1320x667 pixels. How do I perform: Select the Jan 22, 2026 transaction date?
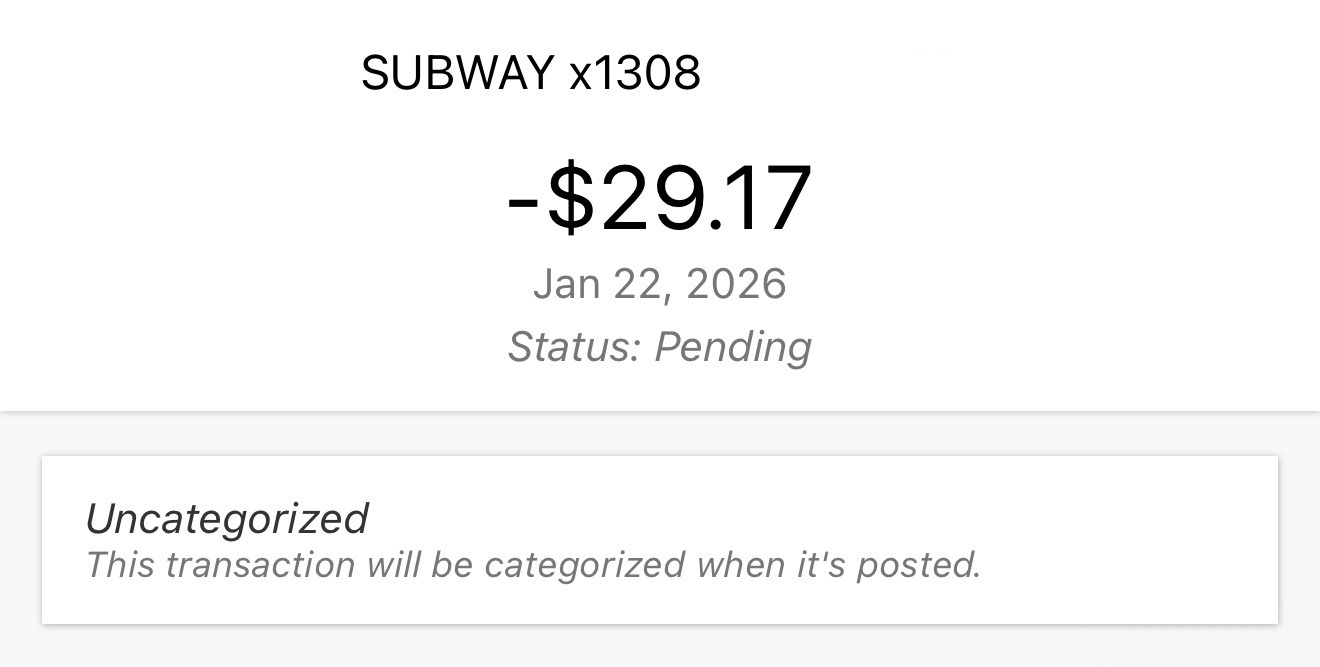pyautogui.click(x=659, y=284)
